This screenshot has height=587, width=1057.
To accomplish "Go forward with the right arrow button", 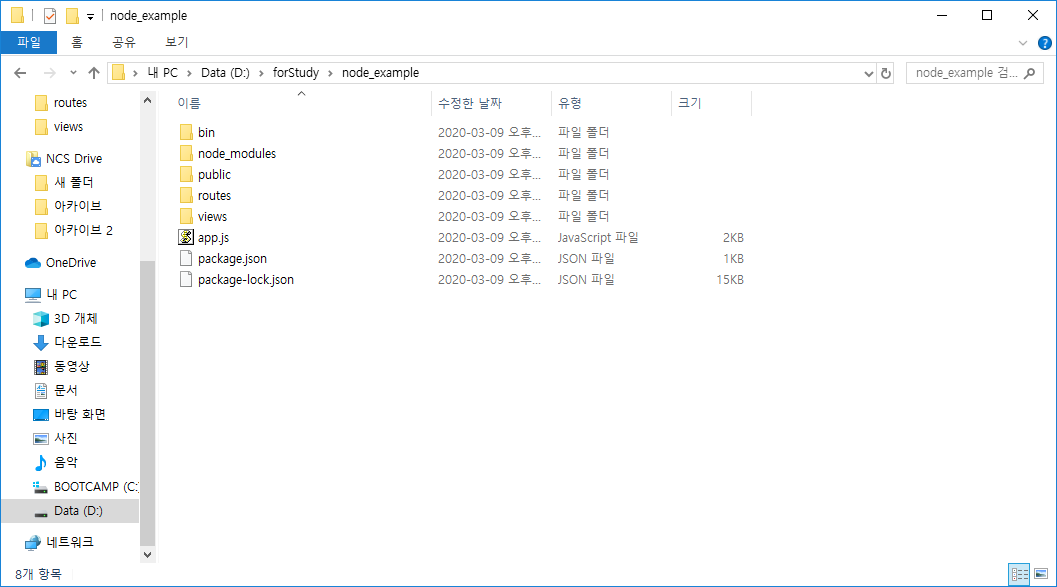I will click(x=49, y=73).
